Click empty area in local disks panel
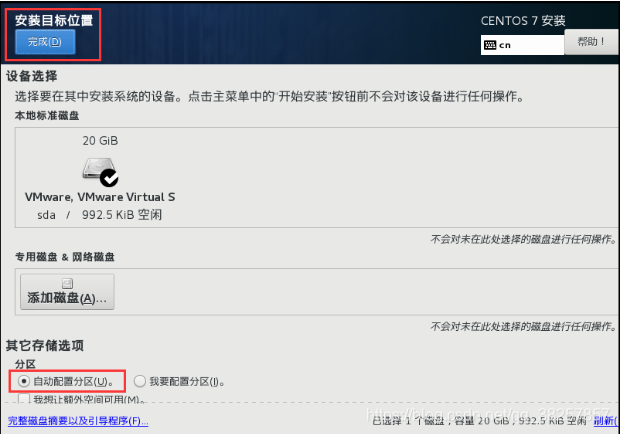 (395, 178)
